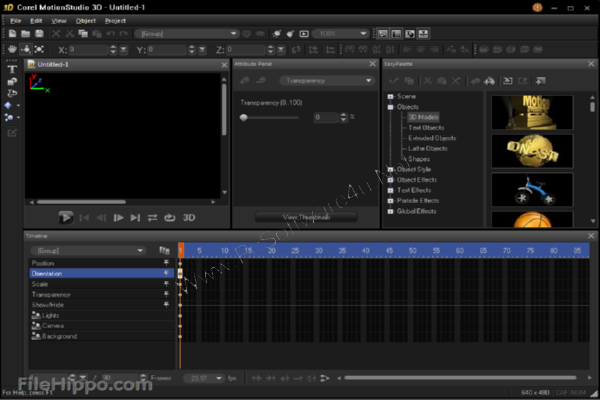Open the zoom percentage dropdown
The height and width of the screenshot is (400, 600).
coord(341,34)
